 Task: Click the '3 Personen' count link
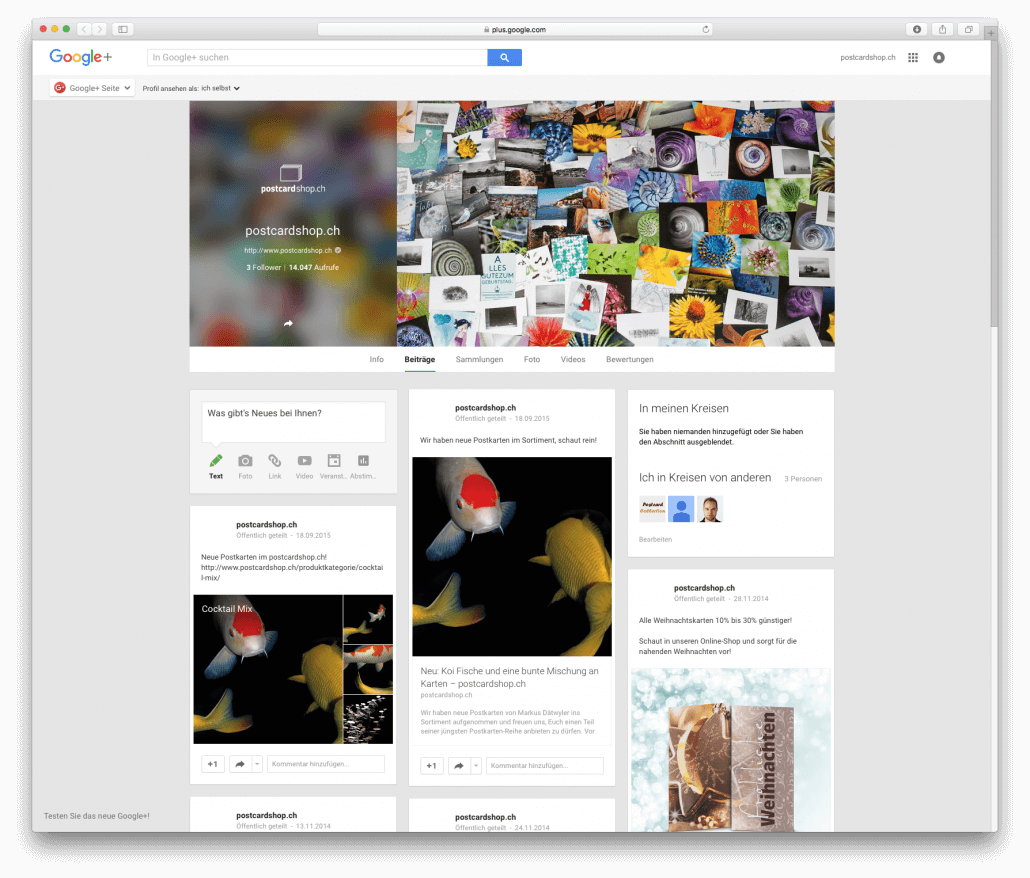point(803,479)
